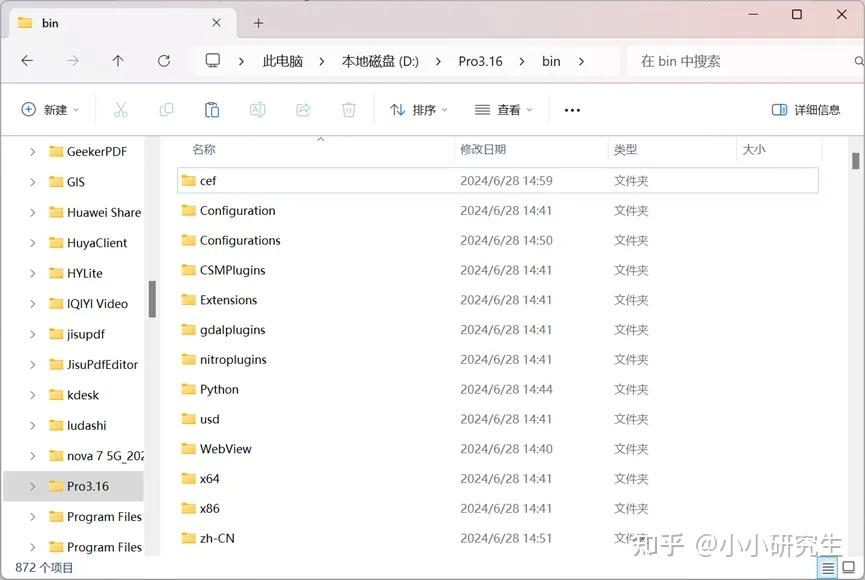Switch to large thumbnails view icon in status bar
This screenshot has height=580, width=865.
click(849, 567)
